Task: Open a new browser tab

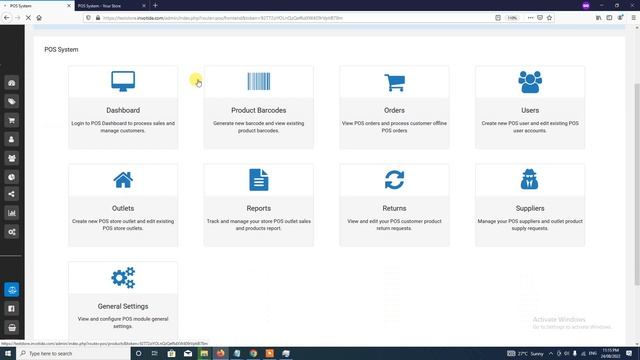Action: click(156, 6)
